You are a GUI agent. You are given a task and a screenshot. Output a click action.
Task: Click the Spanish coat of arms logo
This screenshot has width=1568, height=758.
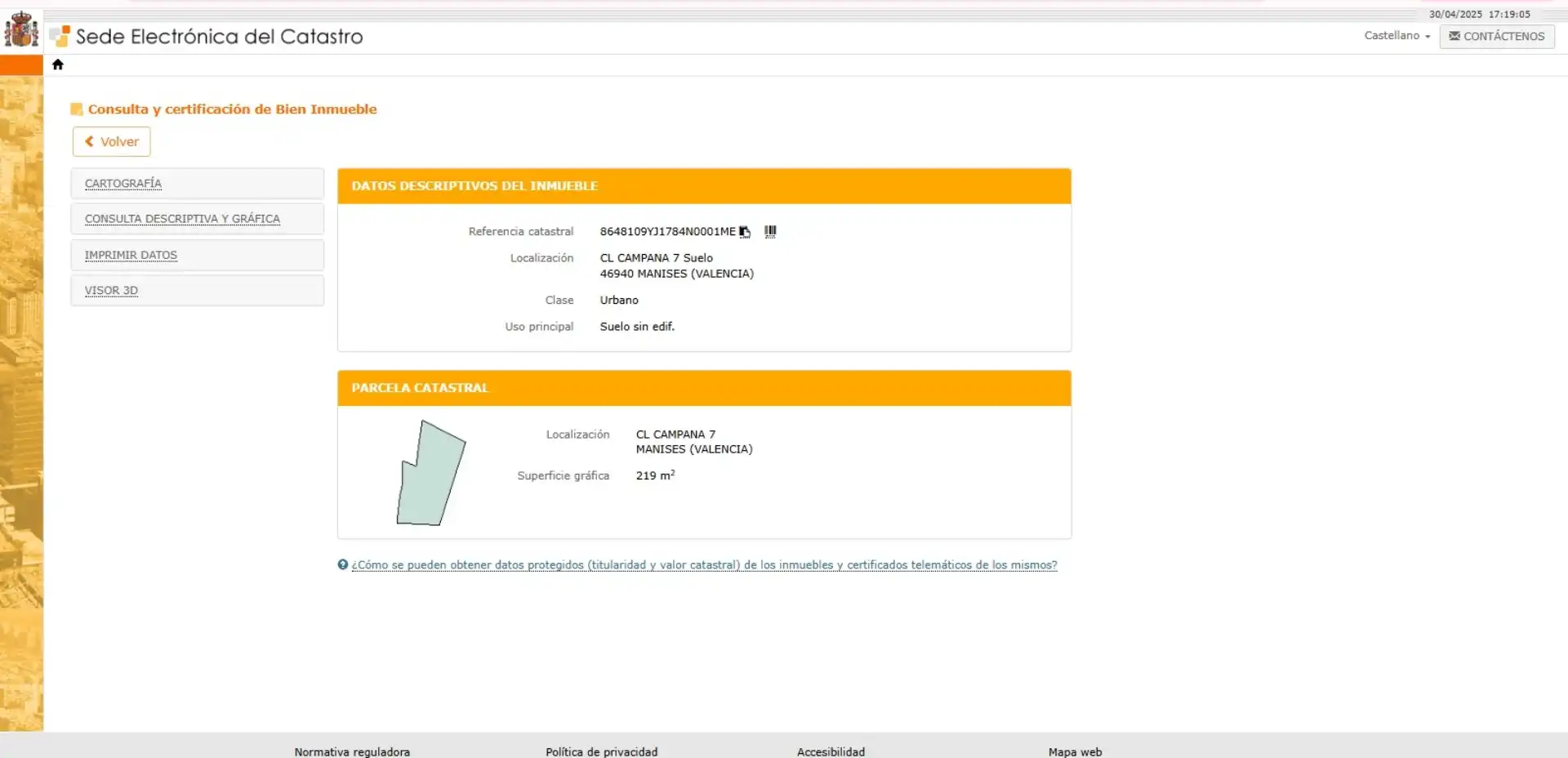point(21,30)
